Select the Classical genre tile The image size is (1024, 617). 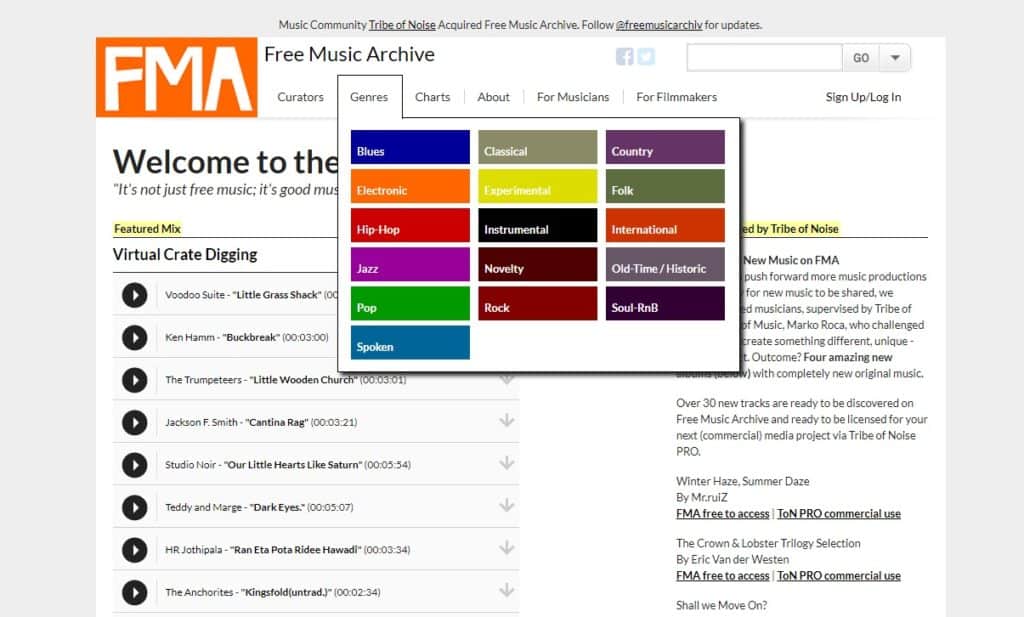coord(537,147)
